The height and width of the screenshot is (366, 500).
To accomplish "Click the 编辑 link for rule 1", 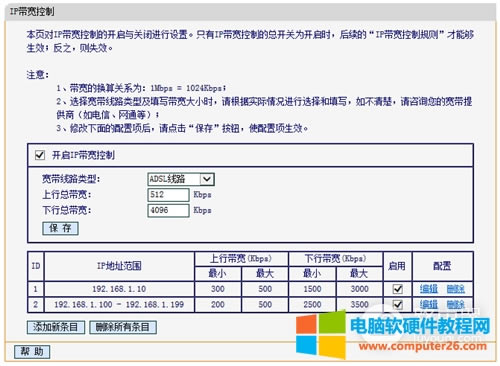I will tap(429, 289).
